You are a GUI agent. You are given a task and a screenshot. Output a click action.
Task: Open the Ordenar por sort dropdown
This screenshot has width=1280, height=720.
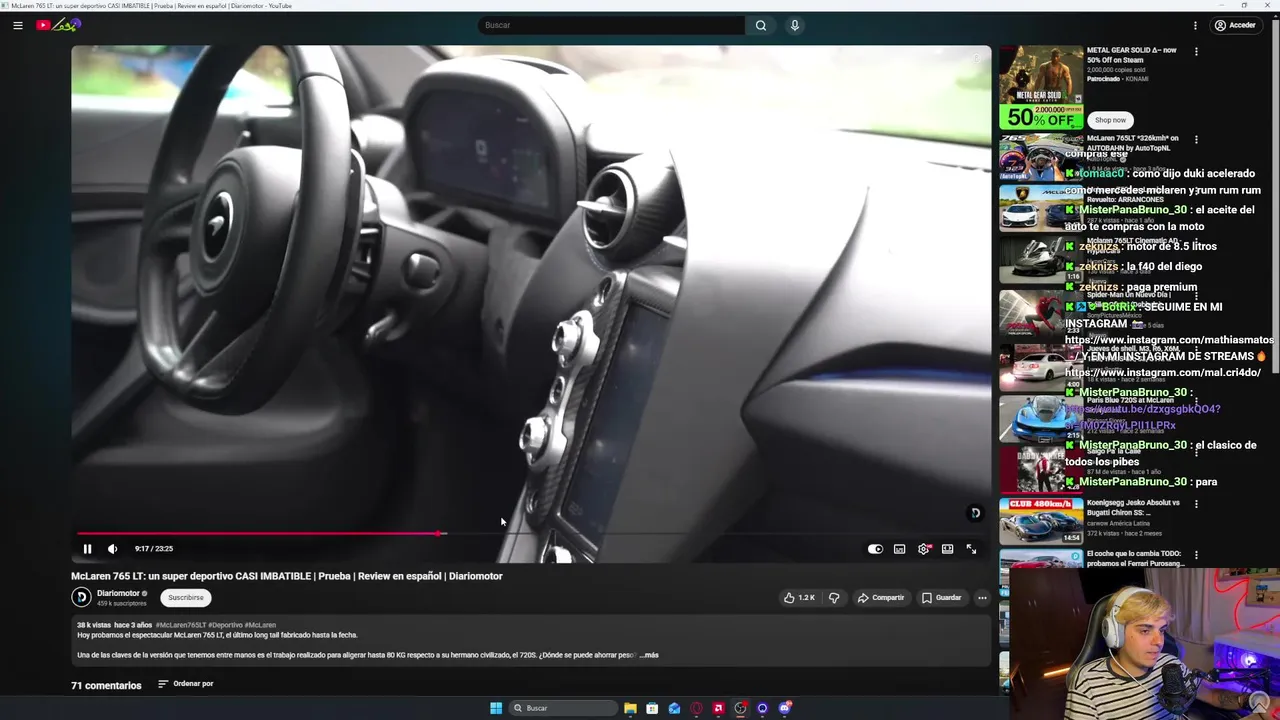click(186, 684)
